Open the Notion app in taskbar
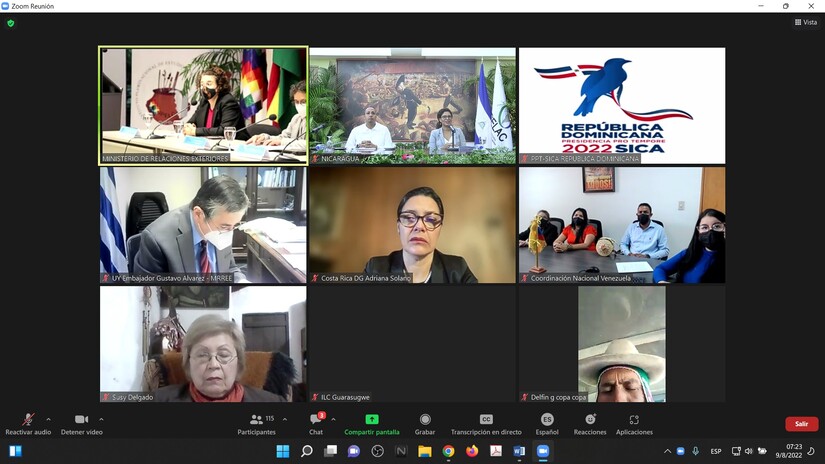The width and height of the screenshot is (825, 464). click(401, 451)
